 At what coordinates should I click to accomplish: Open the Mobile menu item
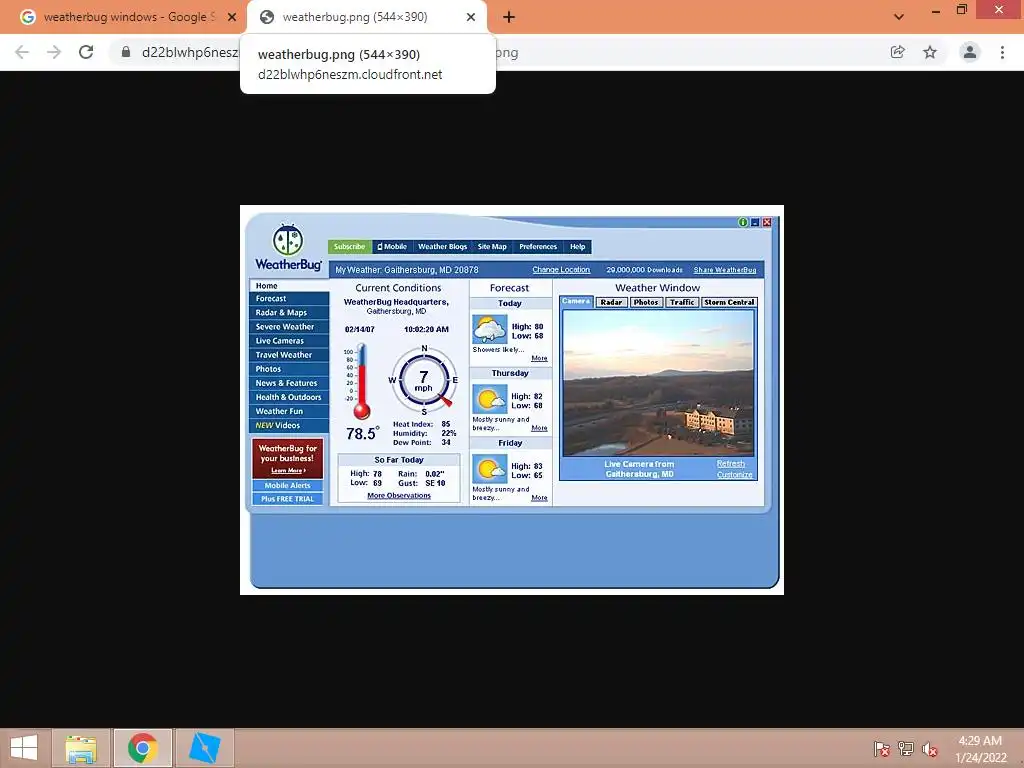392,247
